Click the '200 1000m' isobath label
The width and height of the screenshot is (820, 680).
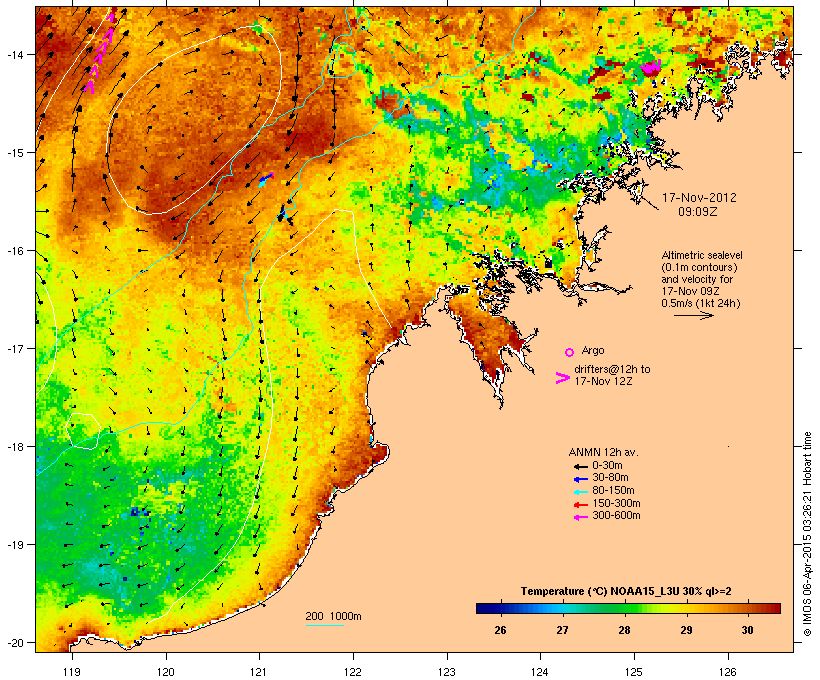pyautogui.click(x=333, y=616)
